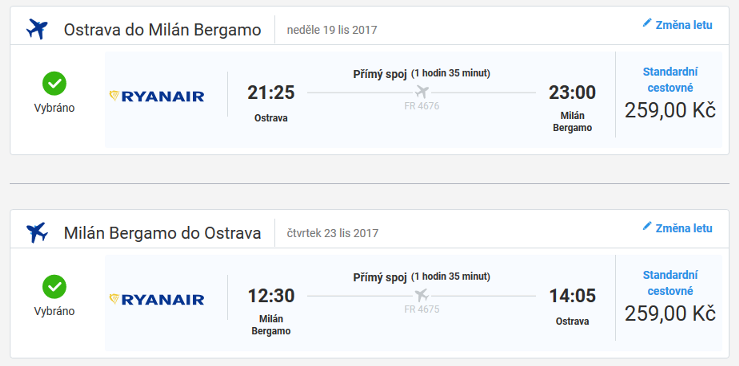Open Změna letu for Milán Bergamo to Ostrava
739x366 pixels.
[x=678, y=228]
